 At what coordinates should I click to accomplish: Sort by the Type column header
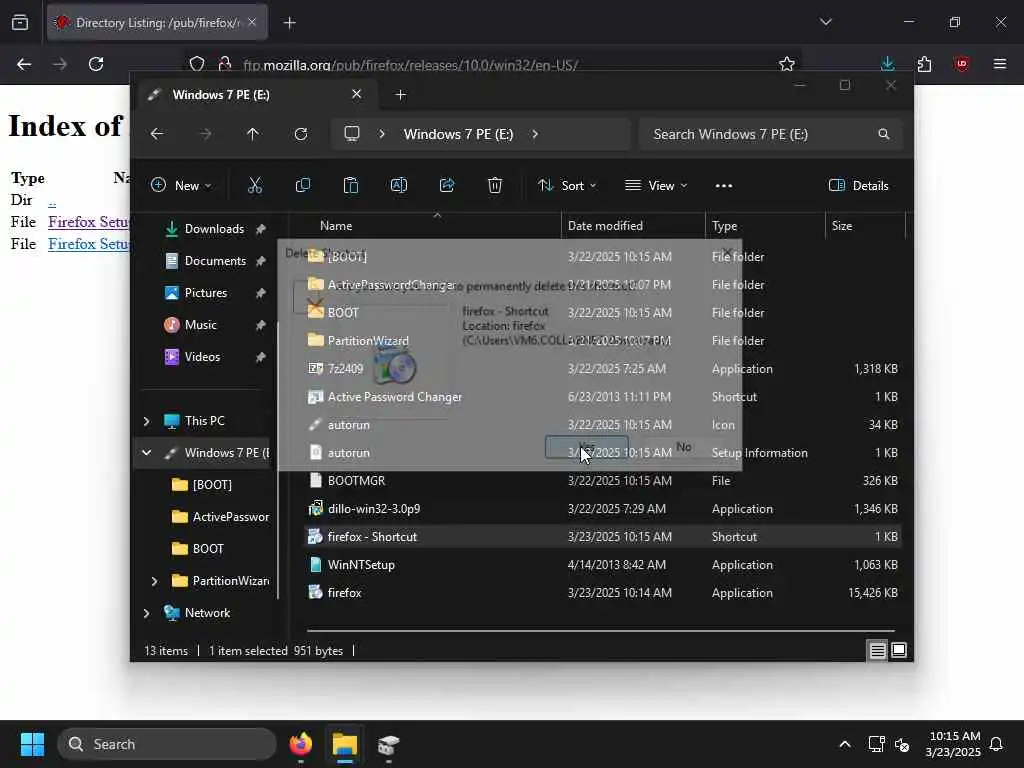point(765,226)
